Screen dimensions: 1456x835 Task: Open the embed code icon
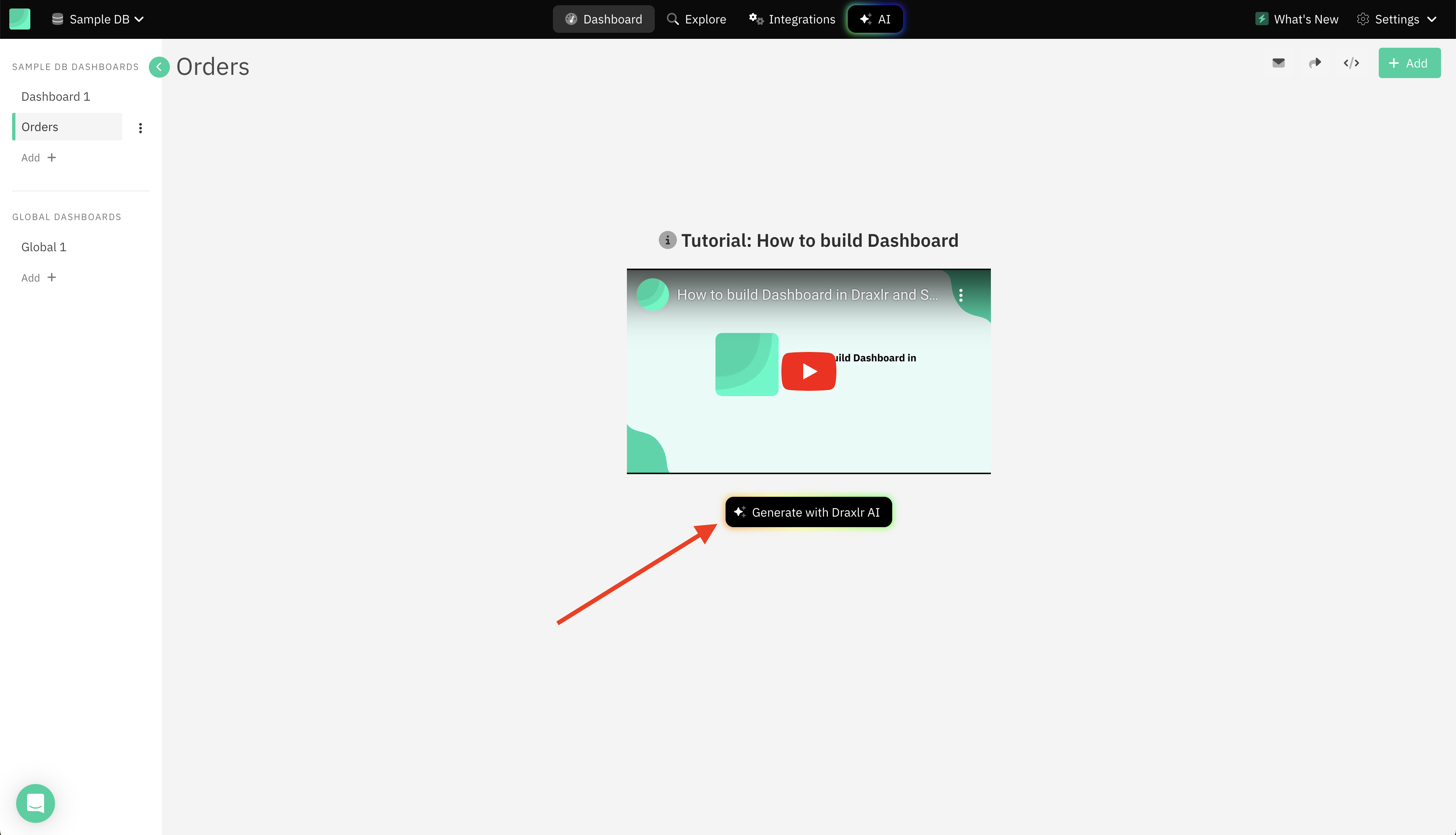pyautogui.click(x=1351, y=63)
